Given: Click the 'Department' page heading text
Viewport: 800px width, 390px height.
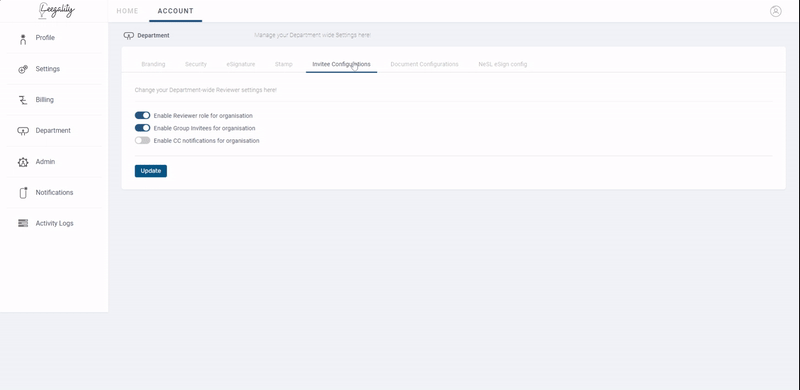Looking at the screenshot, I should [x=154, y=36].
